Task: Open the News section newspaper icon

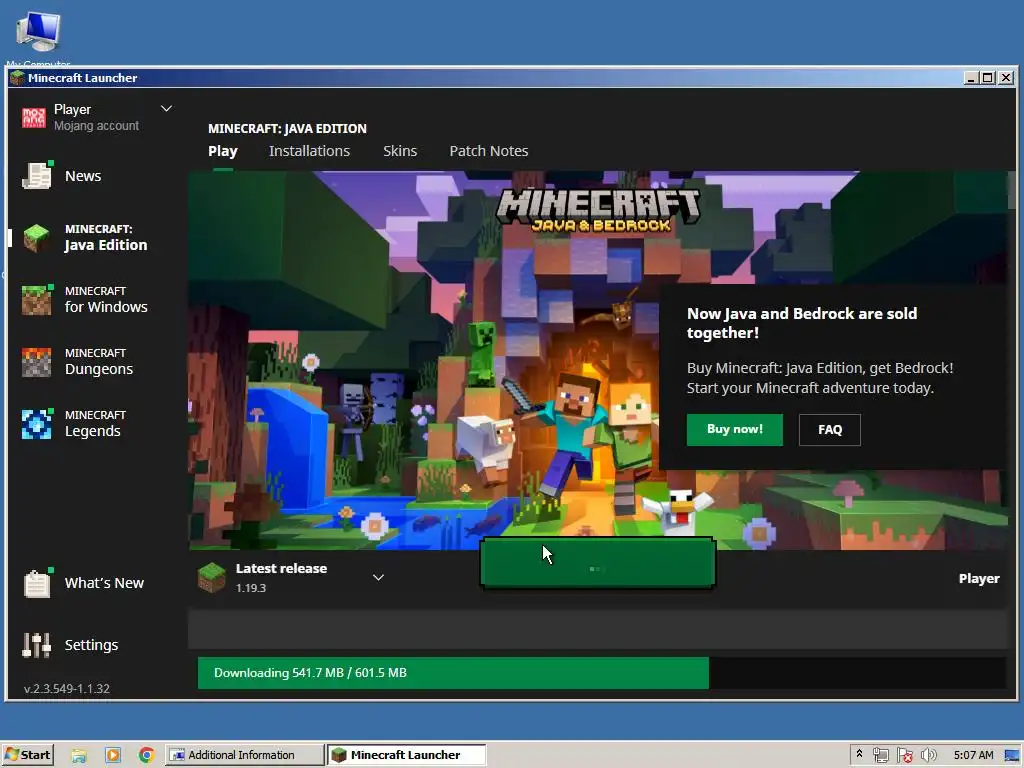Action: [x=37, y=176]
